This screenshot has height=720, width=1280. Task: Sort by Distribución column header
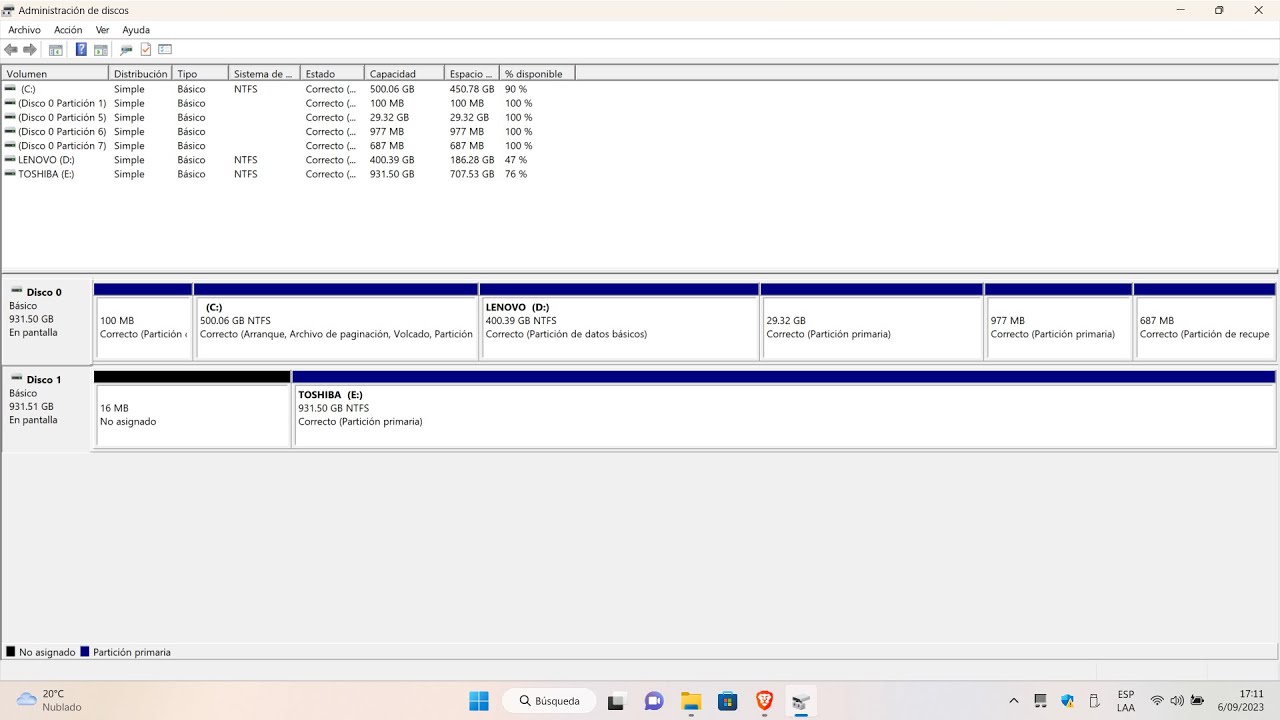141,74
